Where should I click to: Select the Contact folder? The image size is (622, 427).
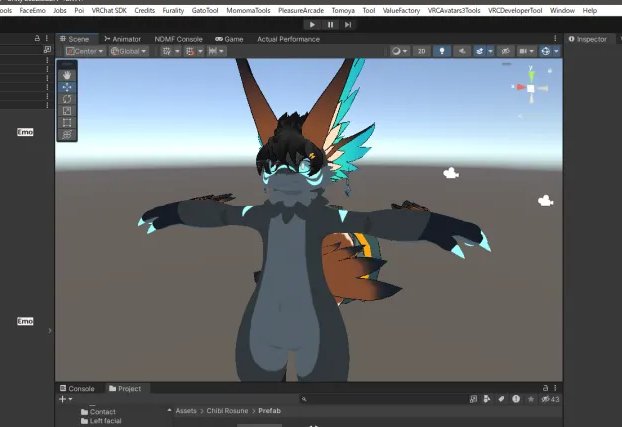98,412
